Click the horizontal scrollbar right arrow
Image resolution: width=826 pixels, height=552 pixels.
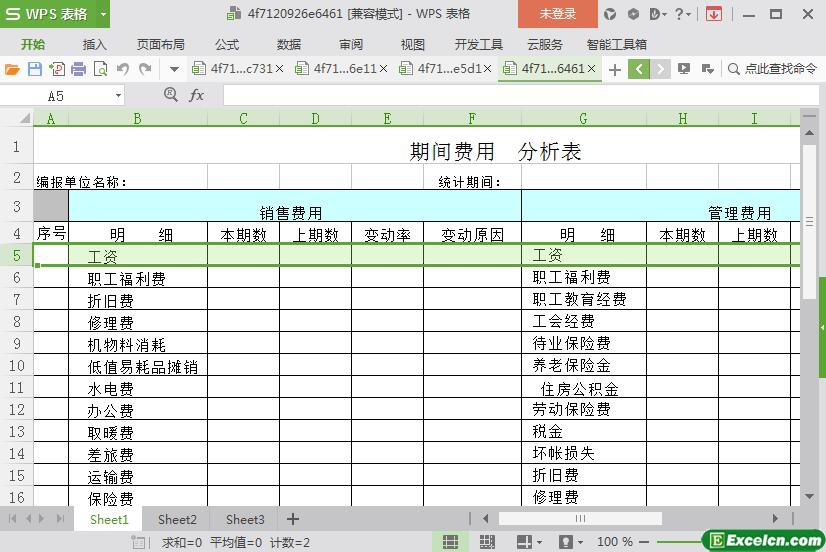click(x=775, y=519)
